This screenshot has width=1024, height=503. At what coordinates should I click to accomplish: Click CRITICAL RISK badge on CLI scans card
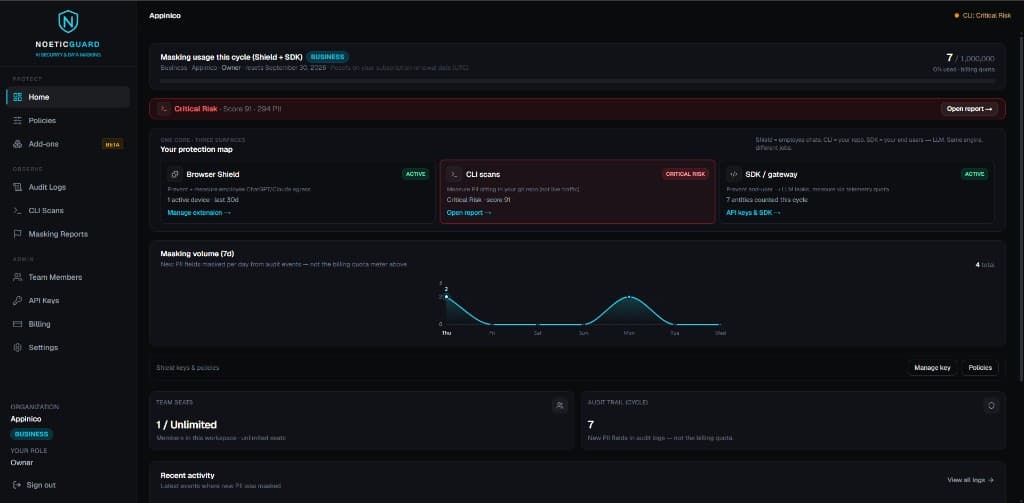click(686, 174)
